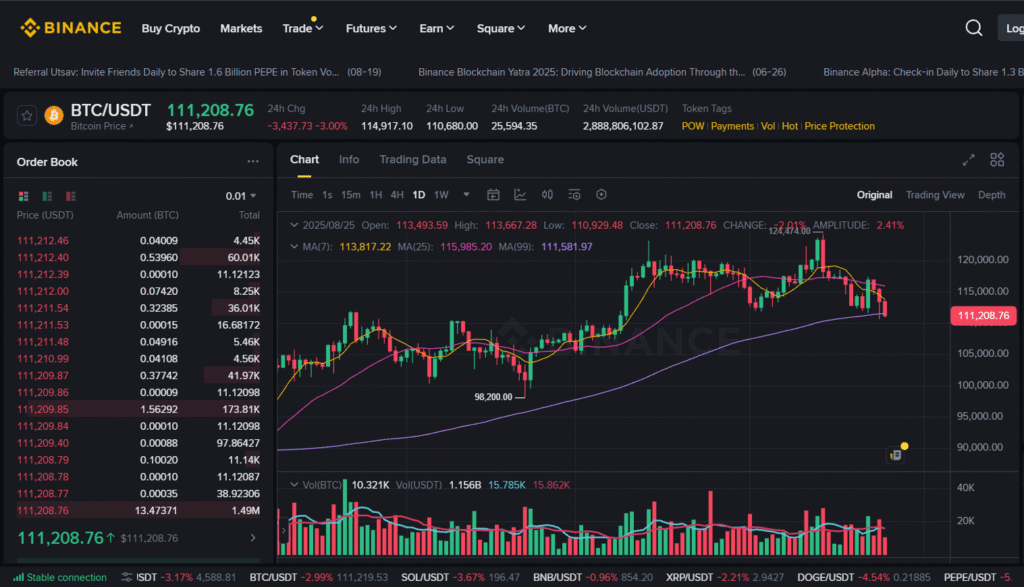Open the 0.01 price precision dropdown
The image size is (1024, 587).
(x=241, y=196)
